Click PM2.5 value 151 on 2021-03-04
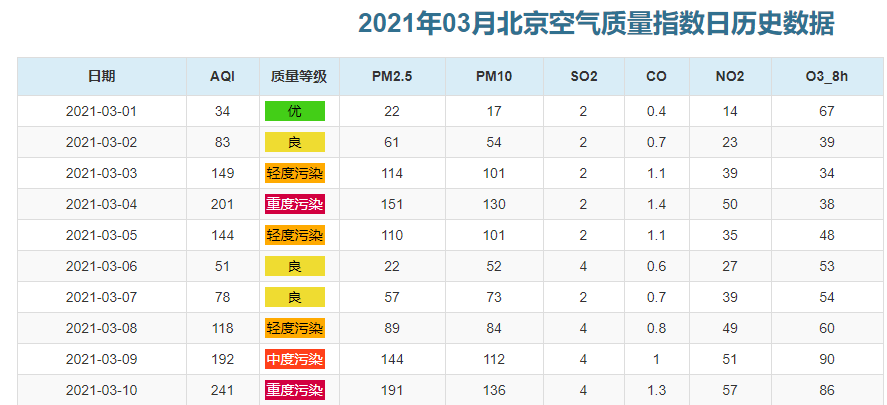The height and width of the screenshot is (405, 887). coord(391,204)
